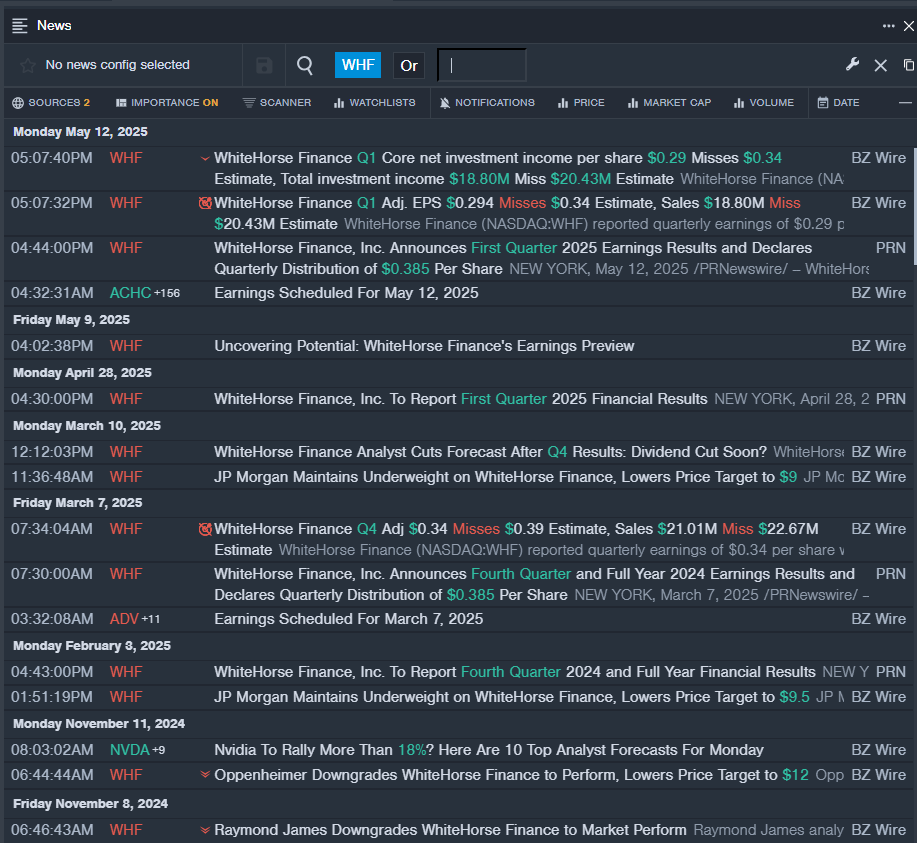Open the wrench settings icon
The width and height of the screenshot is (917, 843).
[852, 64]
